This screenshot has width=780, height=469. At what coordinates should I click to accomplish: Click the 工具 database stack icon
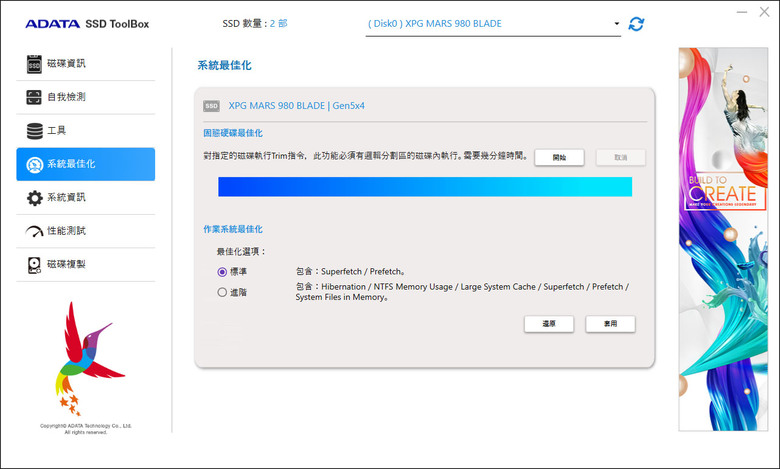tap(34, 131)
